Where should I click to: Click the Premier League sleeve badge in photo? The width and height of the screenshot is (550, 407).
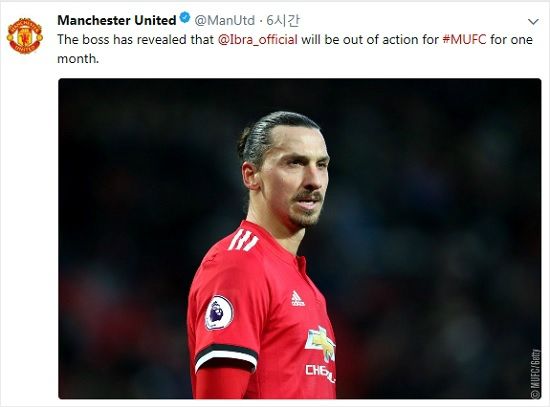click(x=219, y=312)
